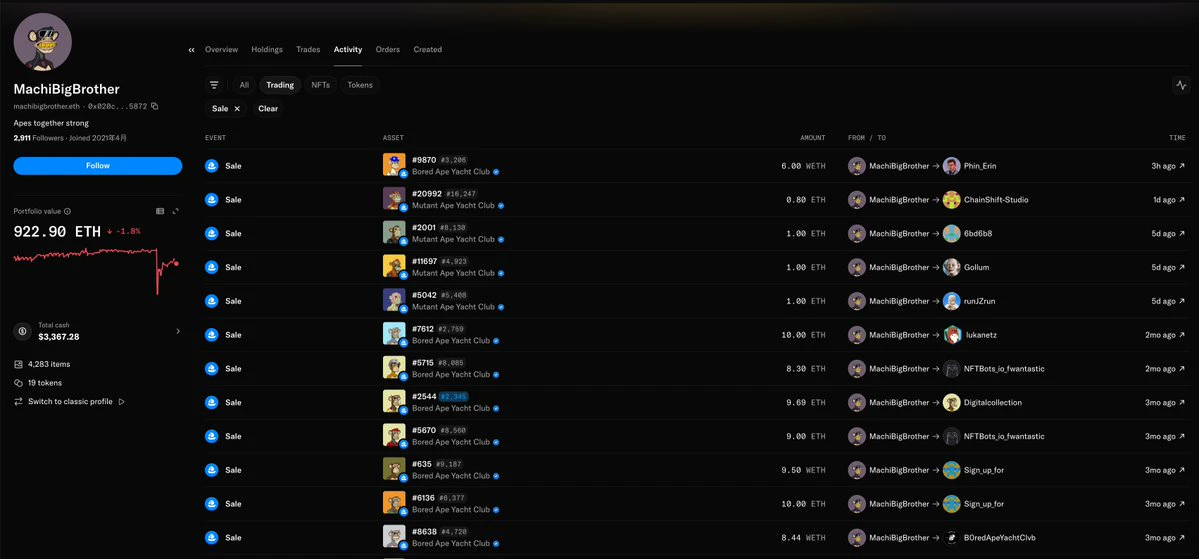Switch to the Created tab
This screenshot has height=559, width=1199.
427,50
